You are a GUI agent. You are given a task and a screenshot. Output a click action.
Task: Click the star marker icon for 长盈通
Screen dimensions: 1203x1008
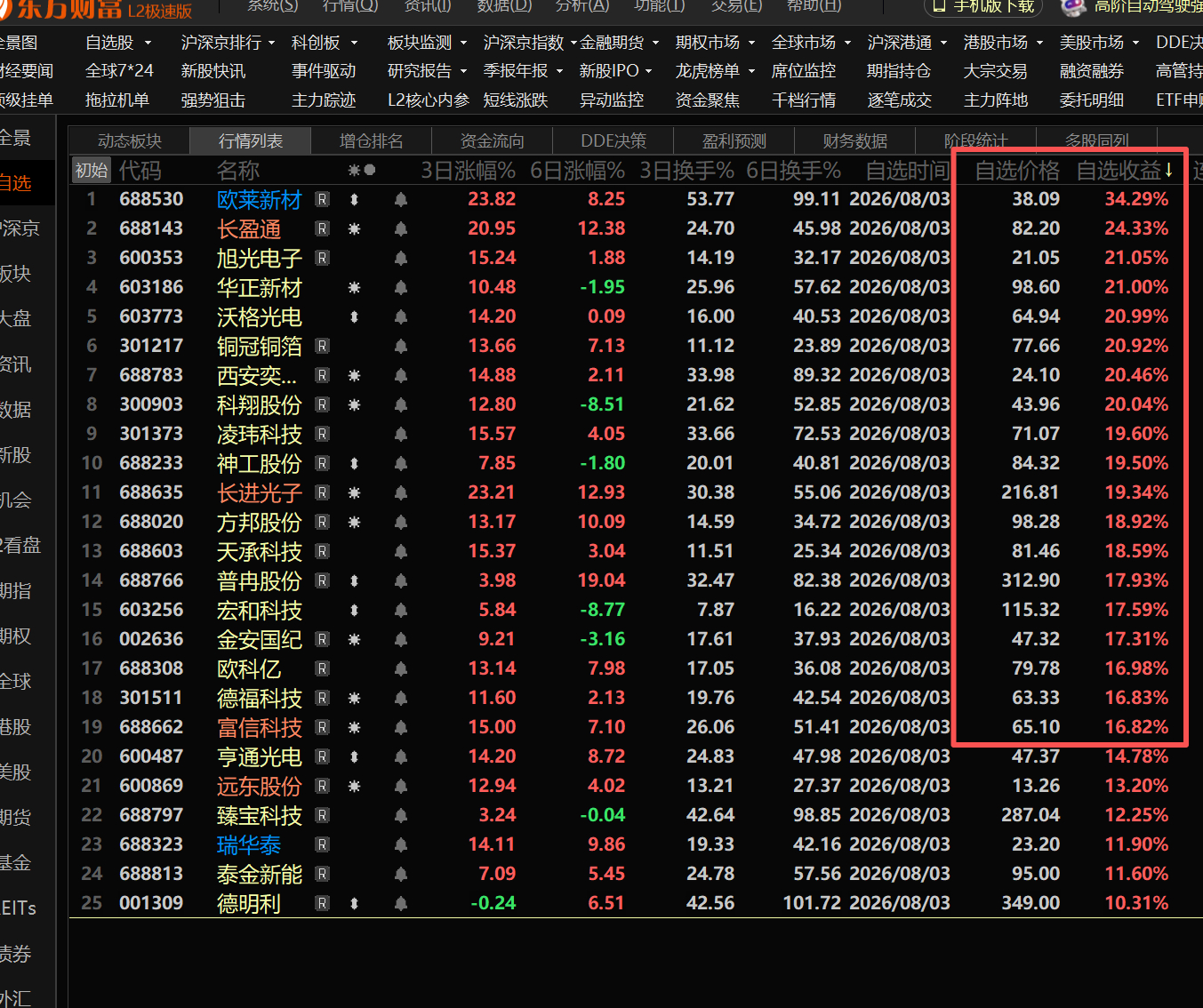pos(354,229)
